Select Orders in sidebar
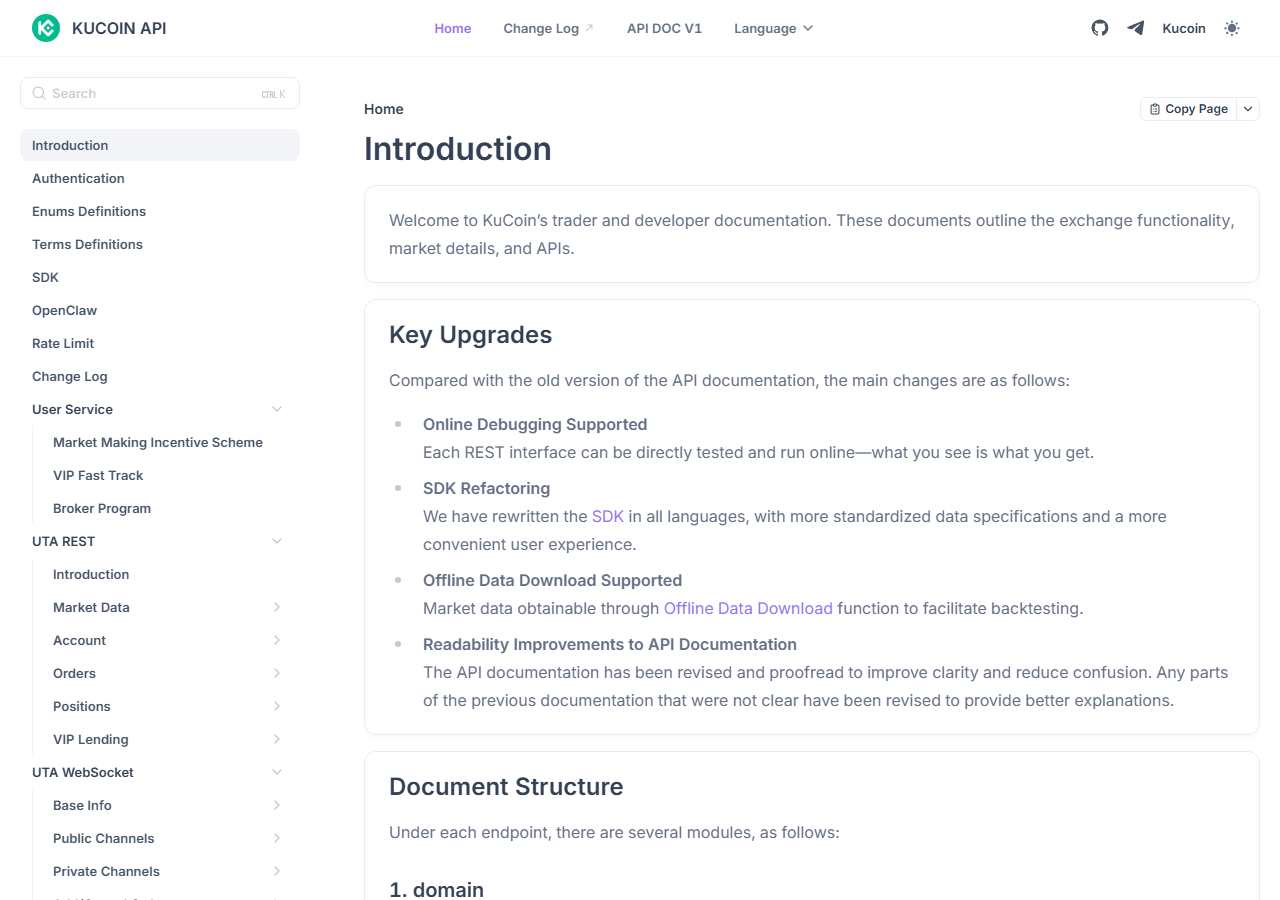Image resolution: width=1280 pixels, height=900 pixels. (75, 673)
